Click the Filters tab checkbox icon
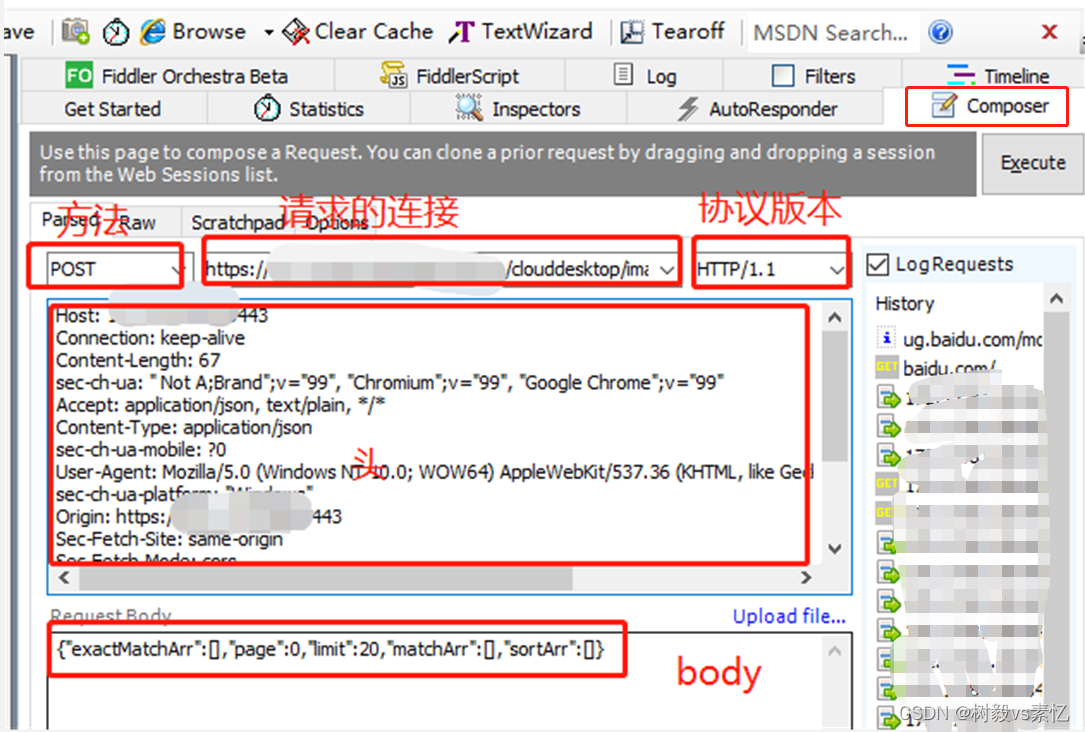 tap(783, 75)
